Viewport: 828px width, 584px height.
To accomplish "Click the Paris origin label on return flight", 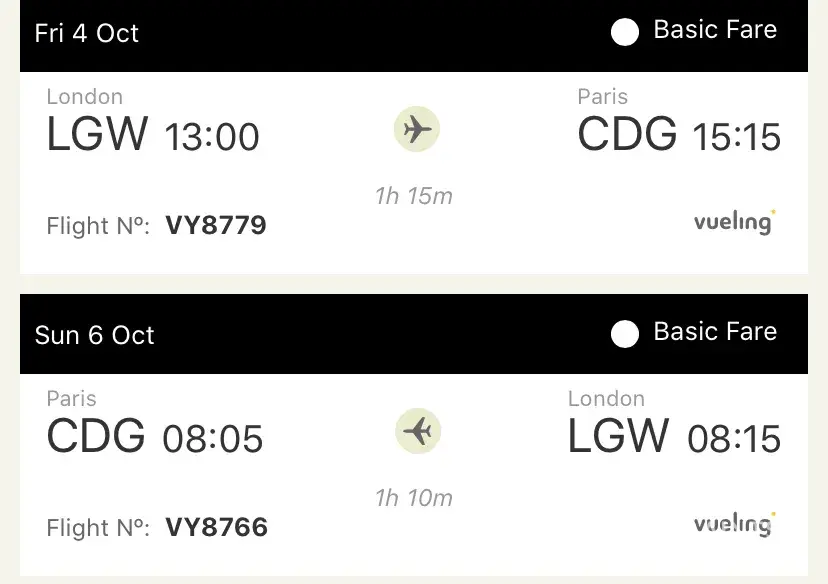I will coord(72,399).
